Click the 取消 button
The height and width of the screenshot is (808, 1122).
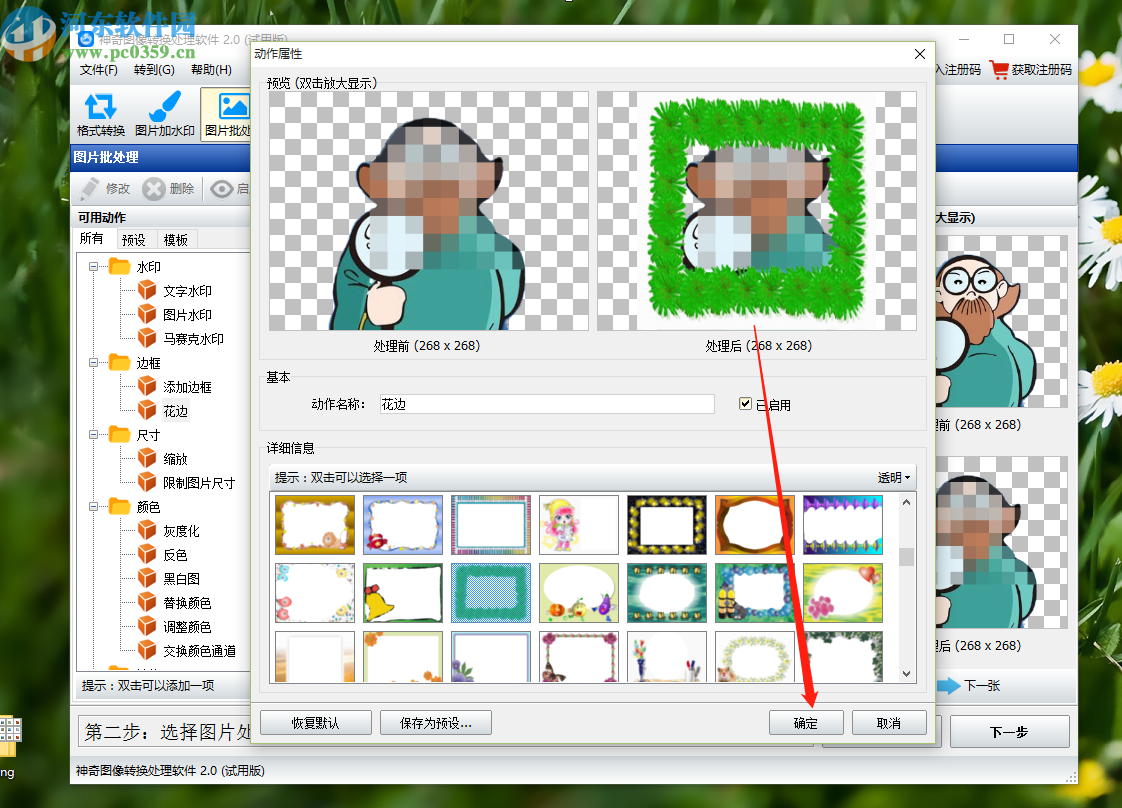click(x=889, y=723)
